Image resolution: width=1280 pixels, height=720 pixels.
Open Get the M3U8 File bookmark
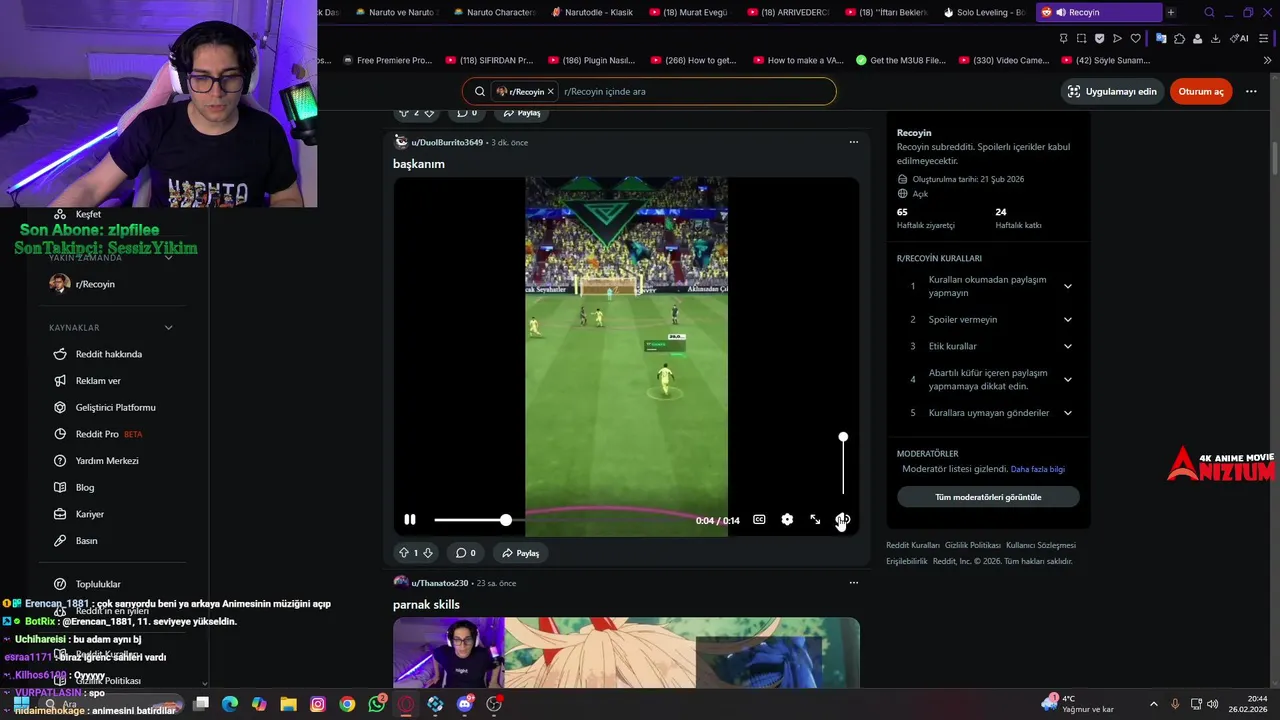901,60
